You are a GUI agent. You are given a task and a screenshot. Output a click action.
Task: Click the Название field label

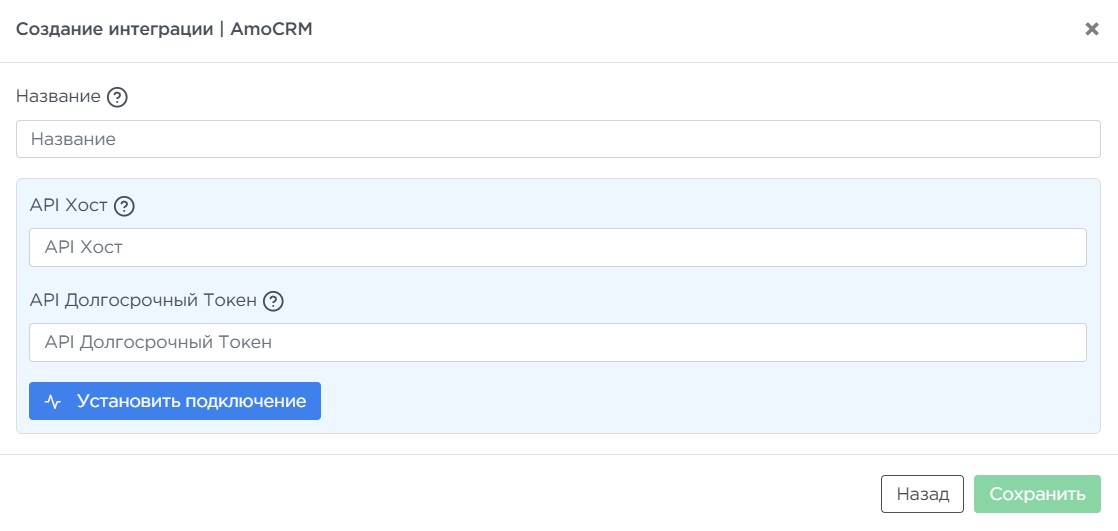(x=58, y=97)
